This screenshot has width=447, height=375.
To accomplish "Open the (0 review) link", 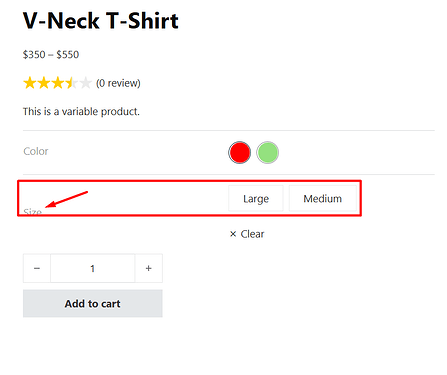I will [118, 83].
